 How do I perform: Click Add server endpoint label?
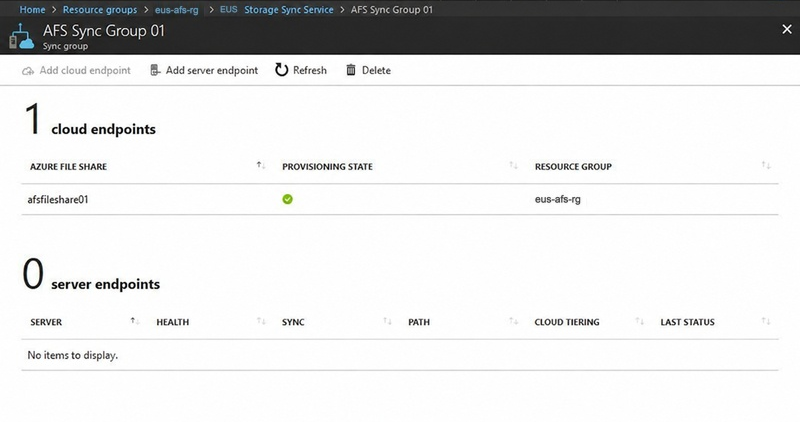click(212, 70)
